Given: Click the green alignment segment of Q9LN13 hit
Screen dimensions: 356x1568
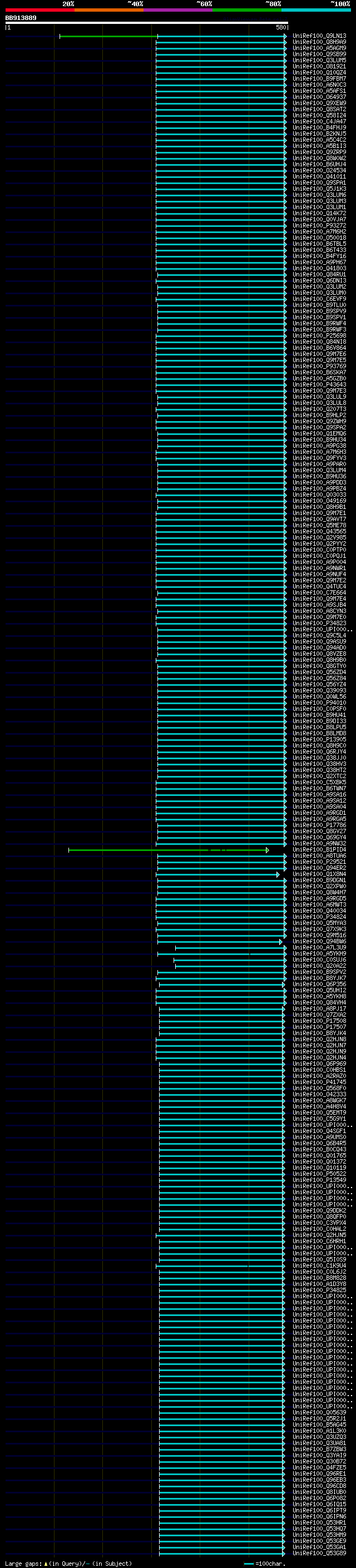Looking at the screenshot, I should [x=108, y=37].
